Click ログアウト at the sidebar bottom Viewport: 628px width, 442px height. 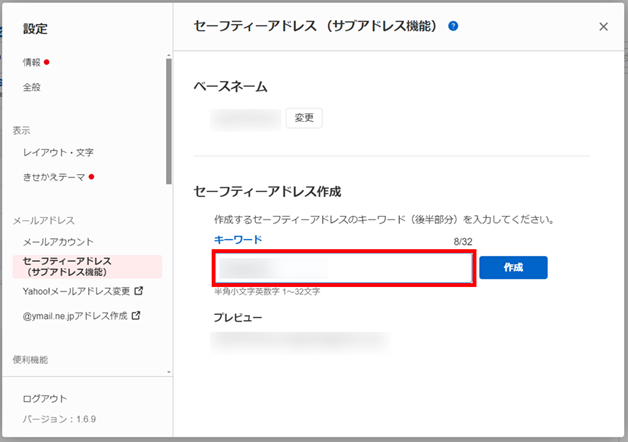tap(45, 399)
